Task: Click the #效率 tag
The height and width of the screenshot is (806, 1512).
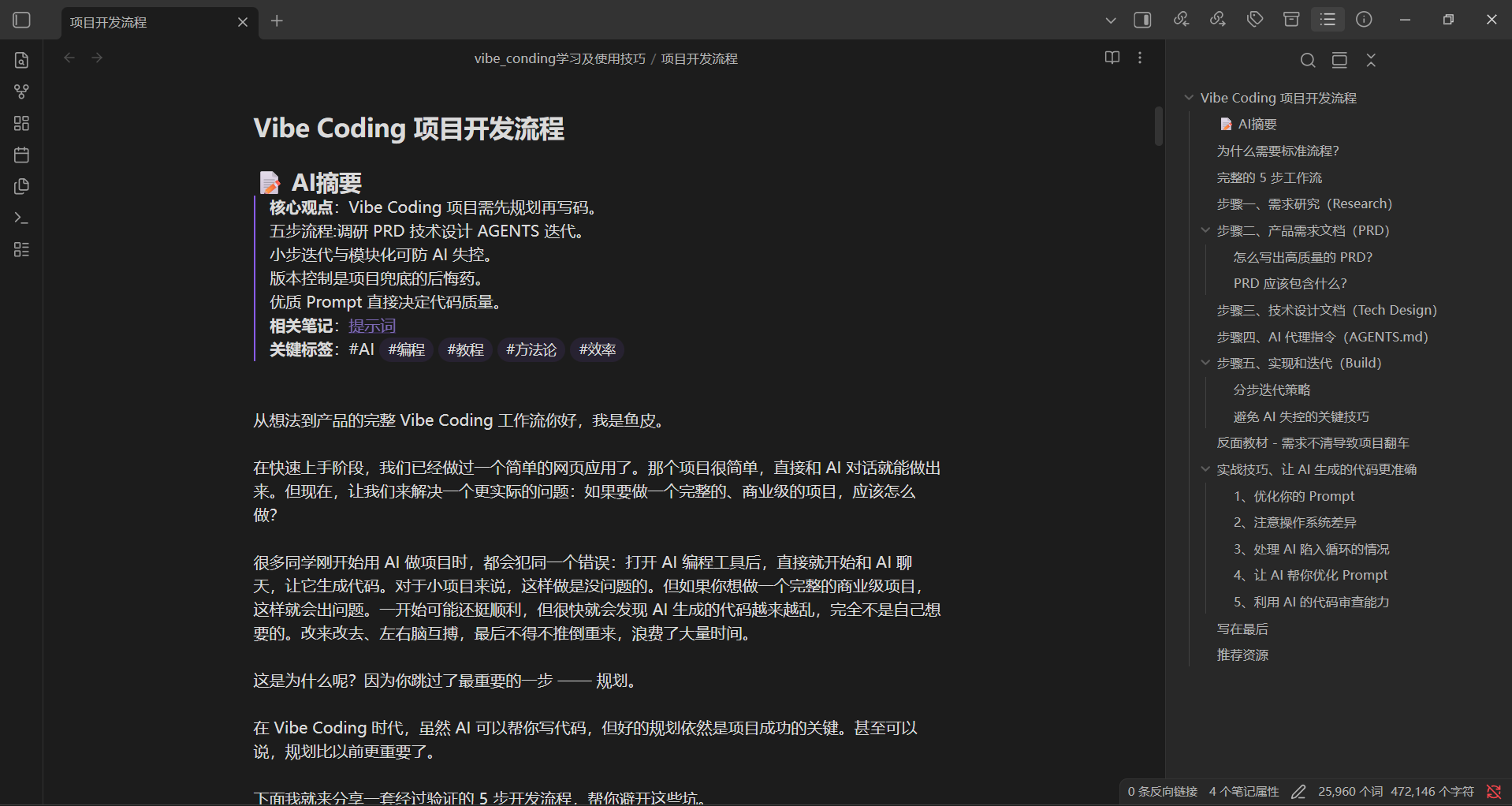Action: point(598,349)
